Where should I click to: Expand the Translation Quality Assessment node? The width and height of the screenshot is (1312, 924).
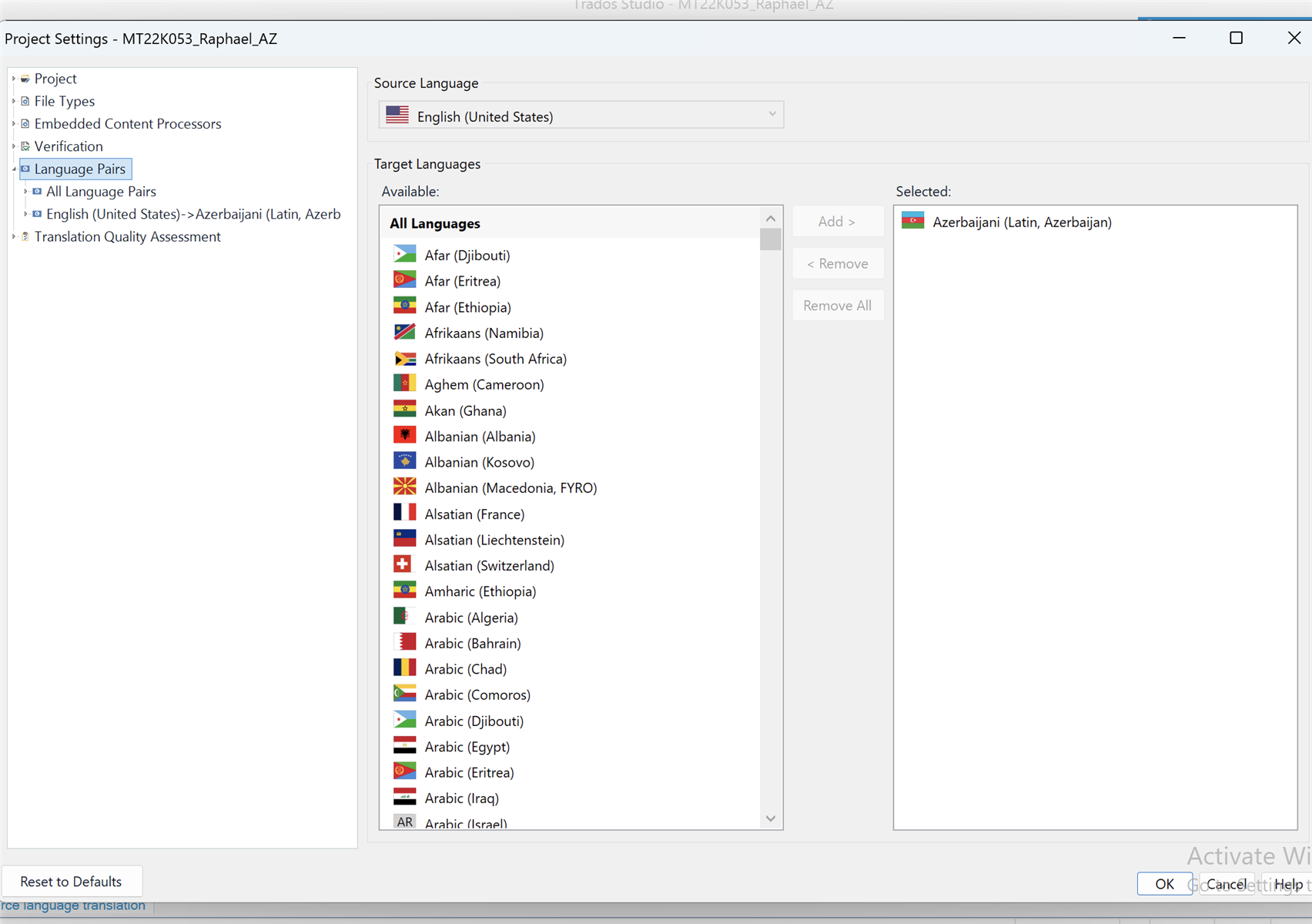(14, 236)
